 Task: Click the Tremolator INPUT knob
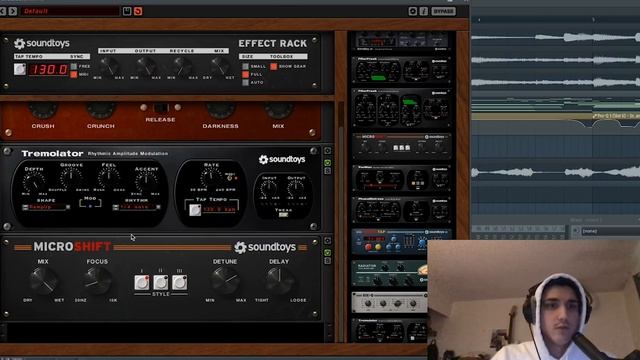269,188
